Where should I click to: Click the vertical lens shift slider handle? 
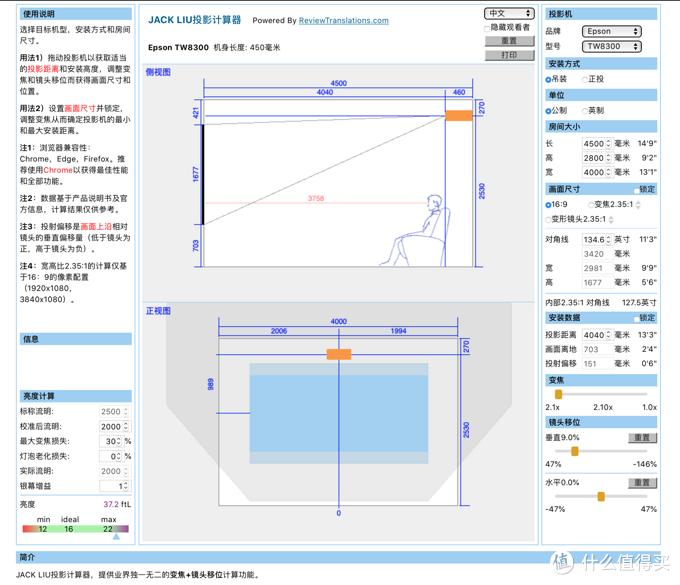click(575, 451)
